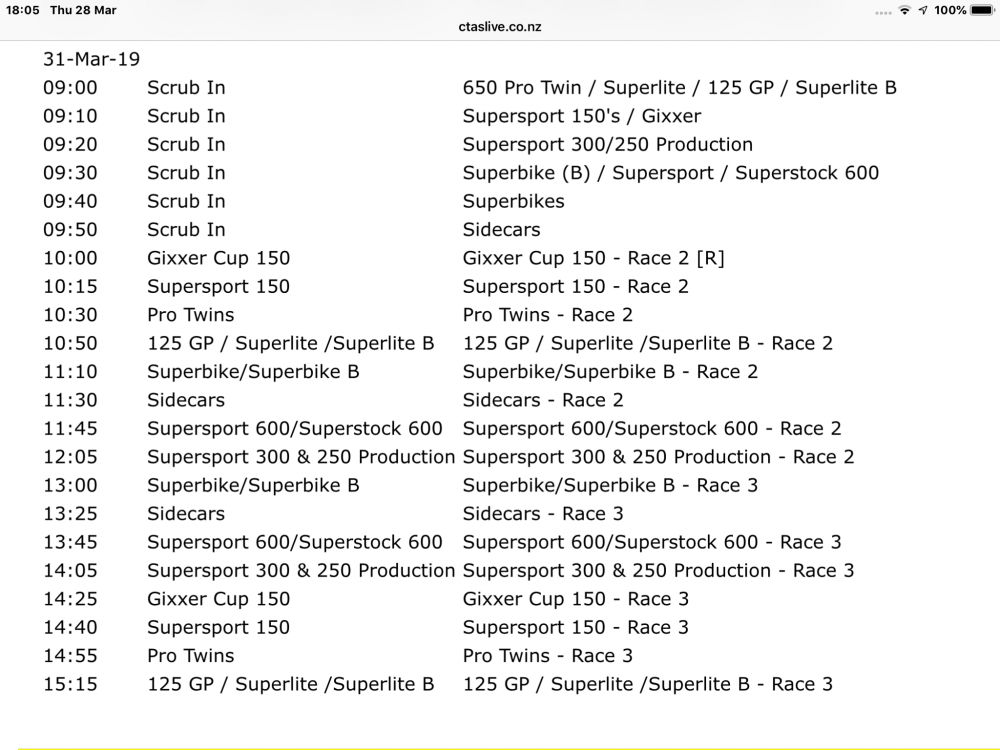Select Supersport 600/Superstock 600 - Race 3
The height and width of the screenshot is (750, 1000).
tap(652, 542)
